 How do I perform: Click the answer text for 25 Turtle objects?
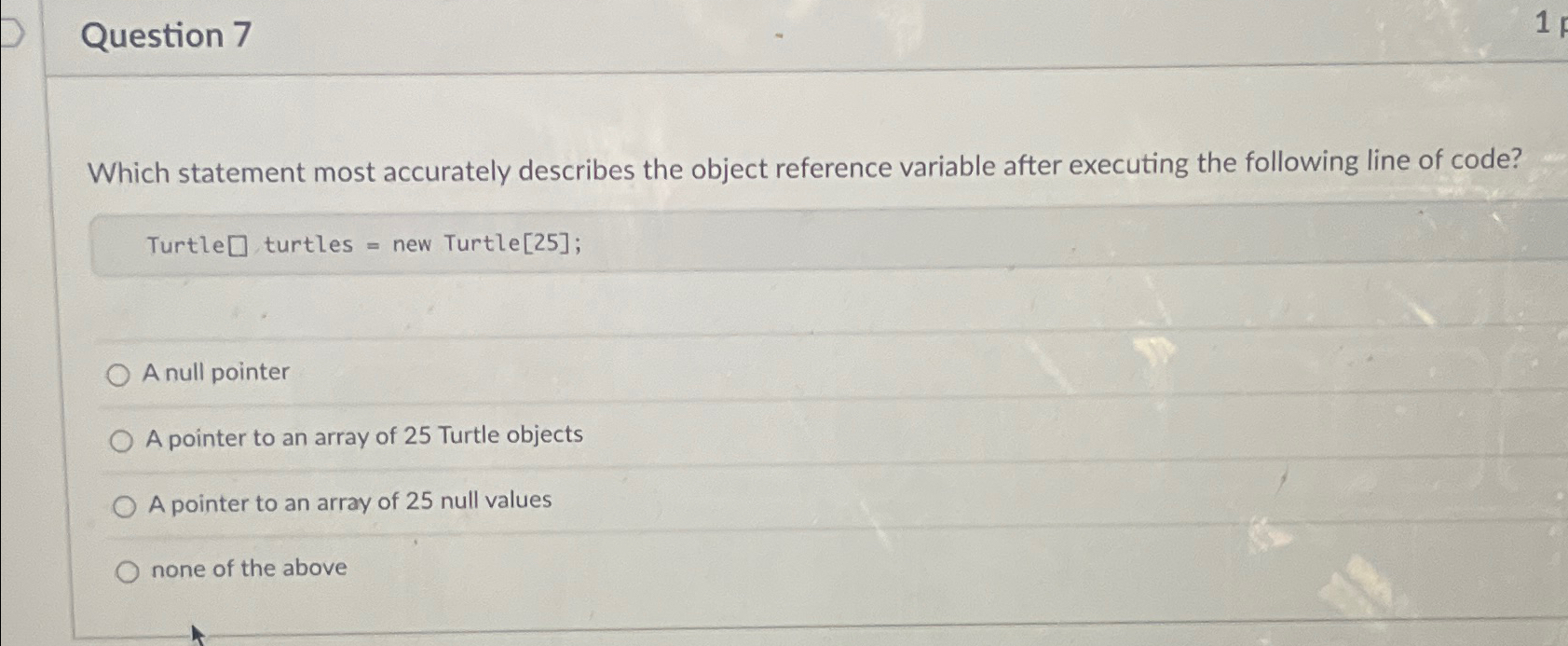[363, 435]
